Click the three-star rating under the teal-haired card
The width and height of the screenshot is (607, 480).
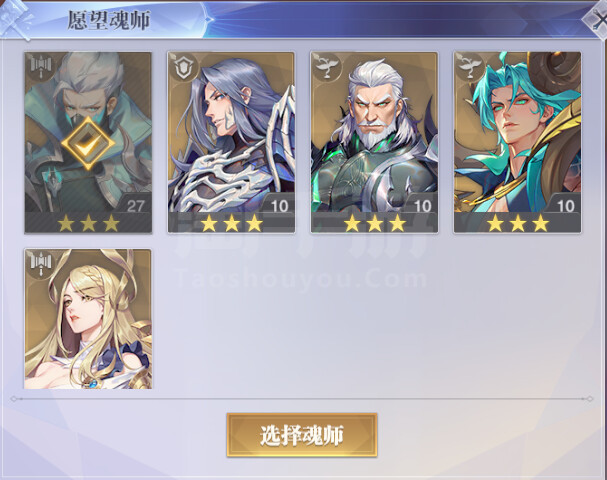(518, 223)
